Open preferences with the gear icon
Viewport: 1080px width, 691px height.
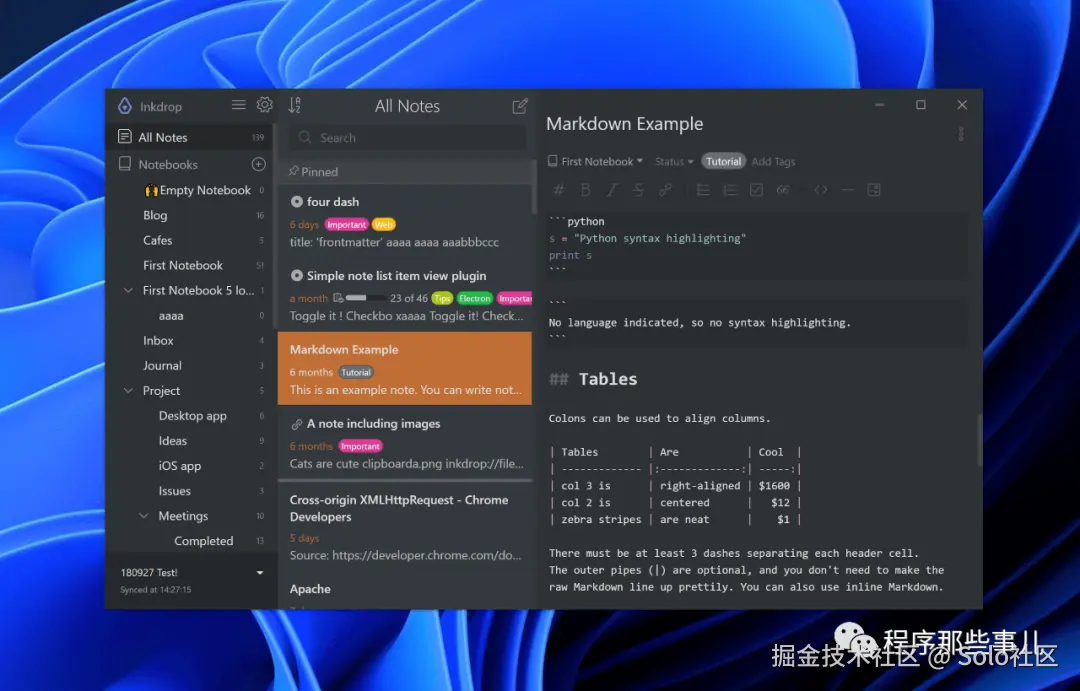click(264, 105)
